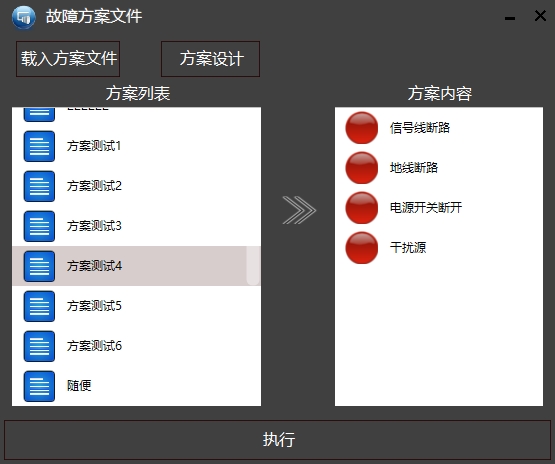Screen dimensions: 555x464
Task: Click the 方案测试3 document icon
Action: 39,226
